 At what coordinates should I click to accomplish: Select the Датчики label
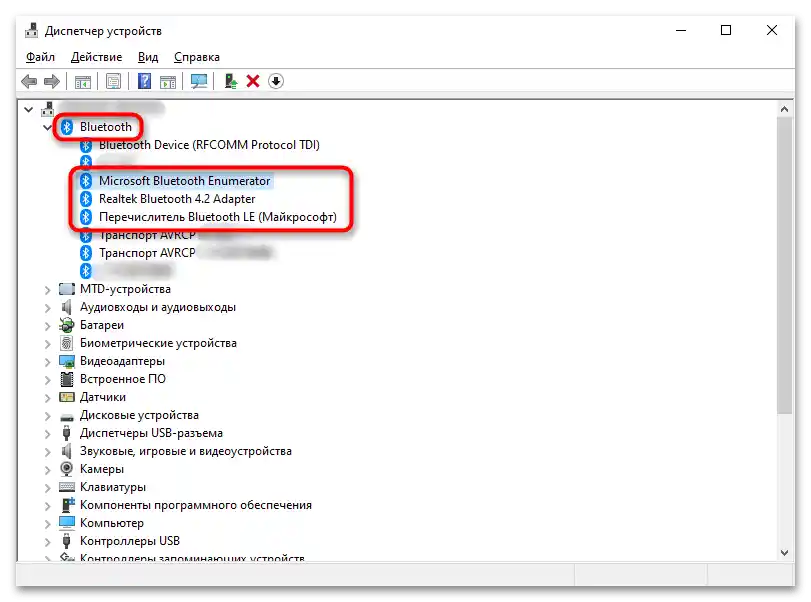(103, 397)
